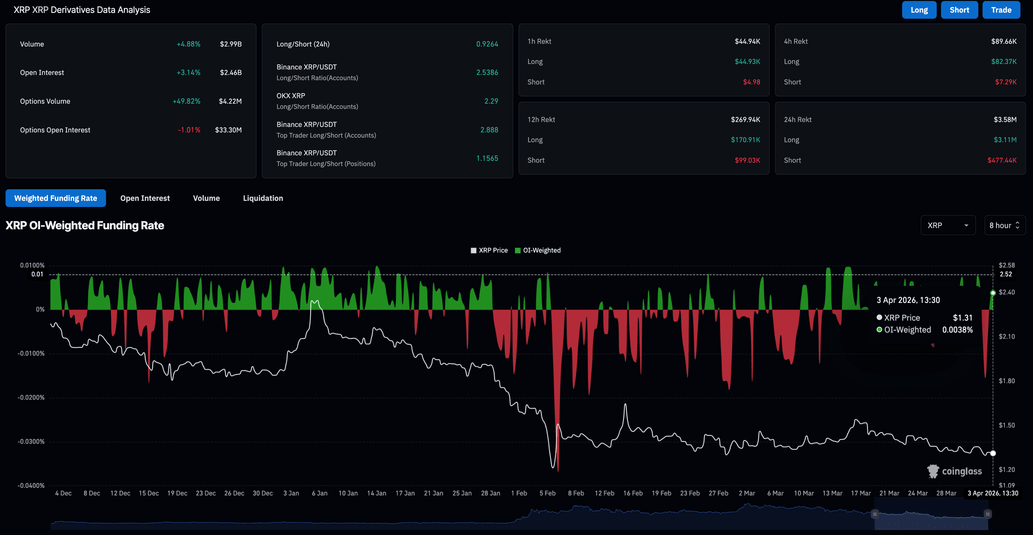Toggle XRP Price legend series

(x=490, y=250)
